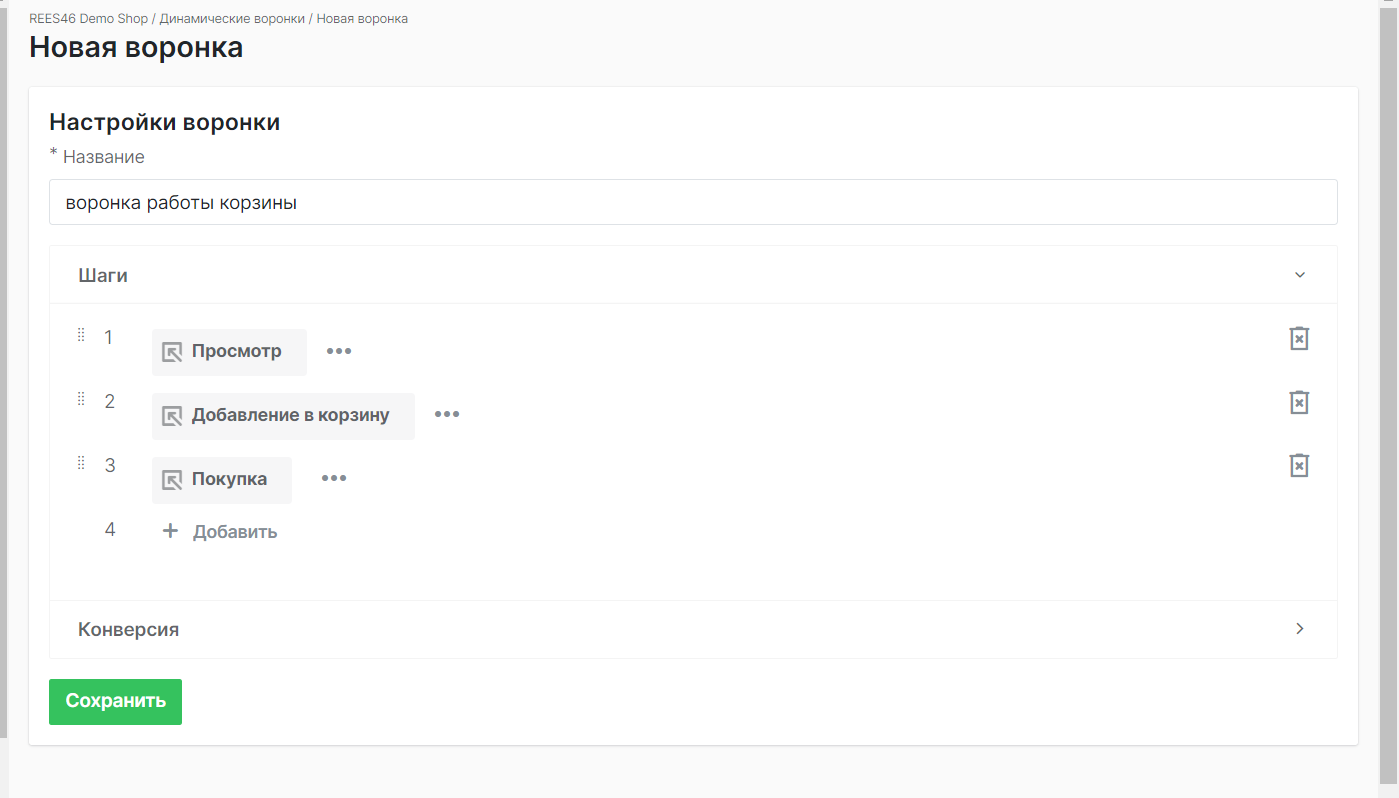The height and width of the screenshot is (798, 1399).
Task: Save the funnel with Сохранить button
Action: coord(115,701)
